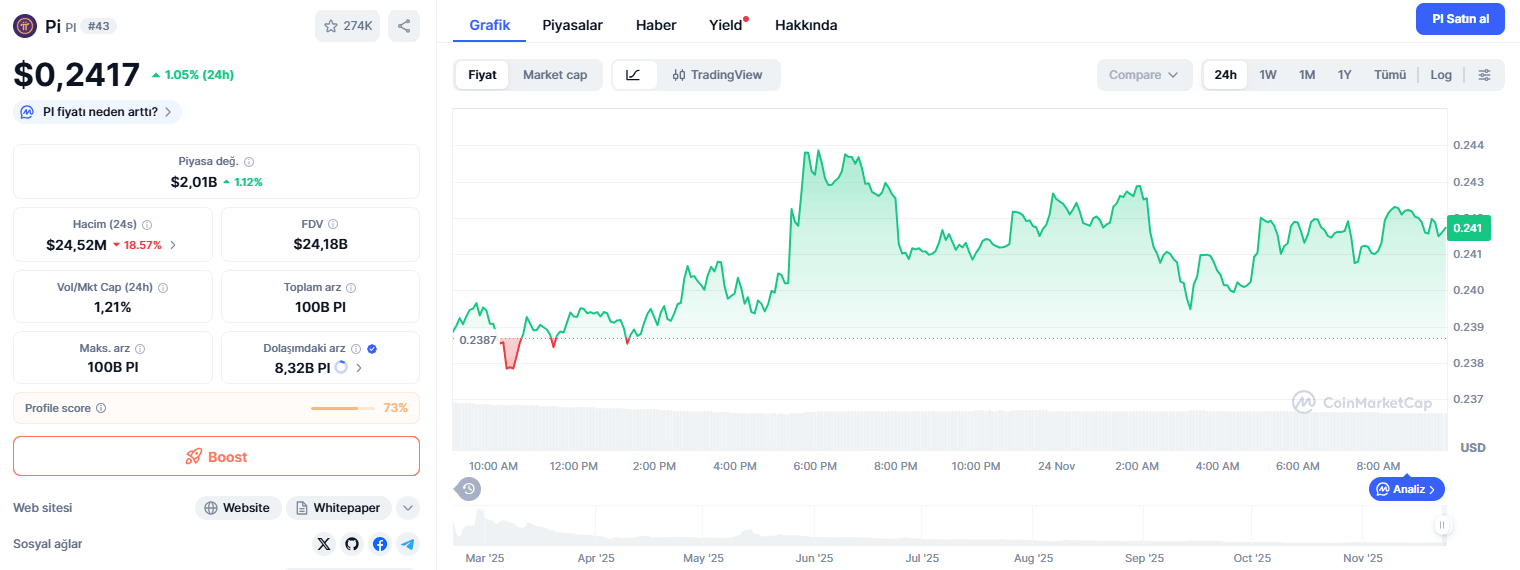
Task: Click the mini history chart near Jun '25
Action: [815, 527]
